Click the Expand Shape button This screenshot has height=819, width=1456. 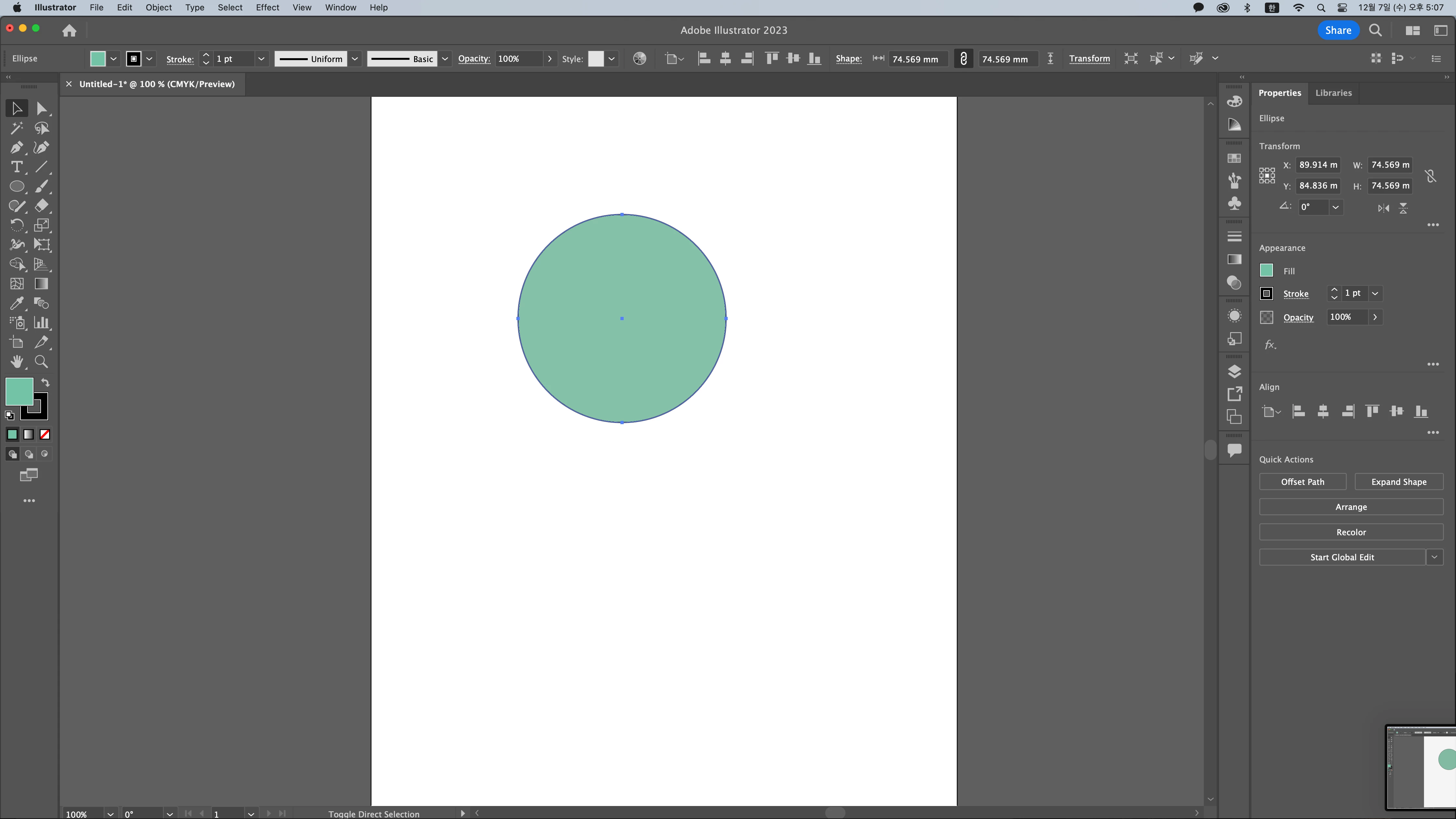click(1398, 482)
